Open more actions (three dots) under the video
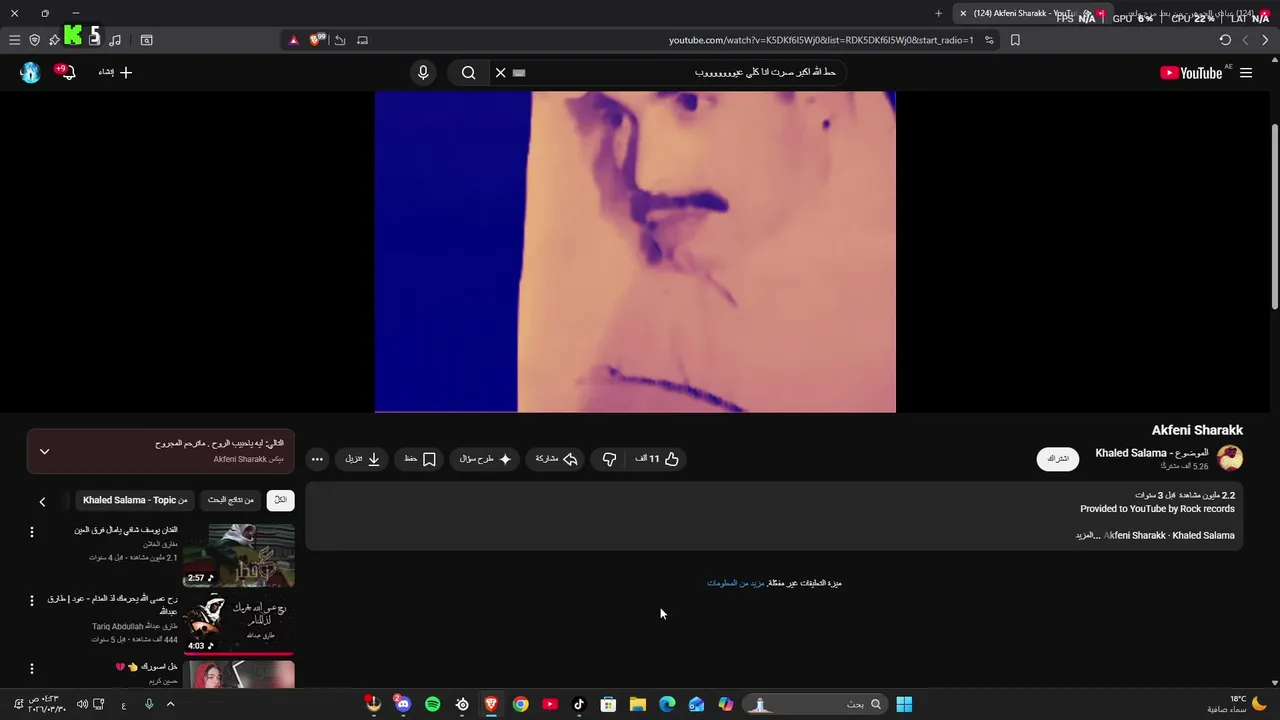 coord(317,459)
